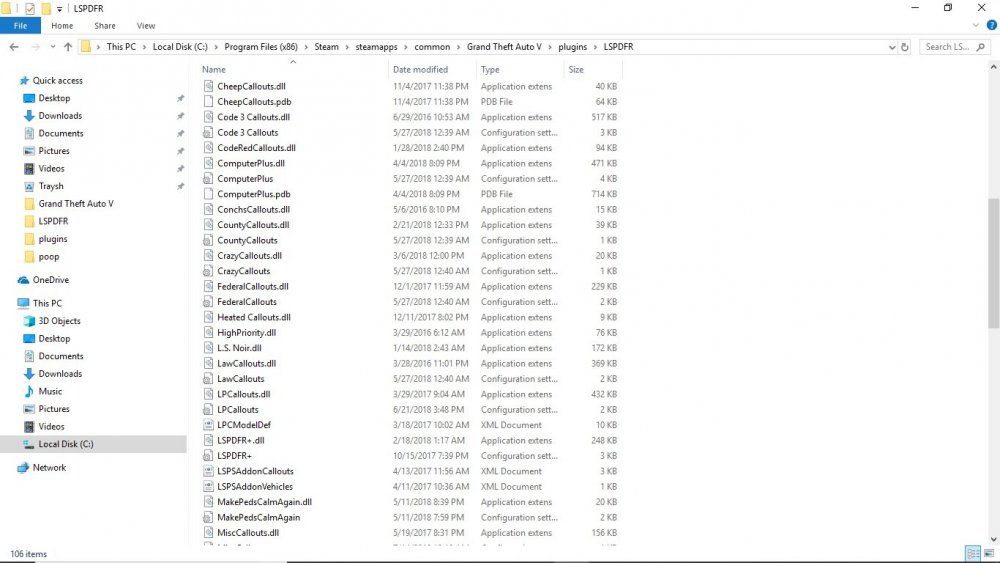Open Traysh in Quick access

(x=51, y=186)
